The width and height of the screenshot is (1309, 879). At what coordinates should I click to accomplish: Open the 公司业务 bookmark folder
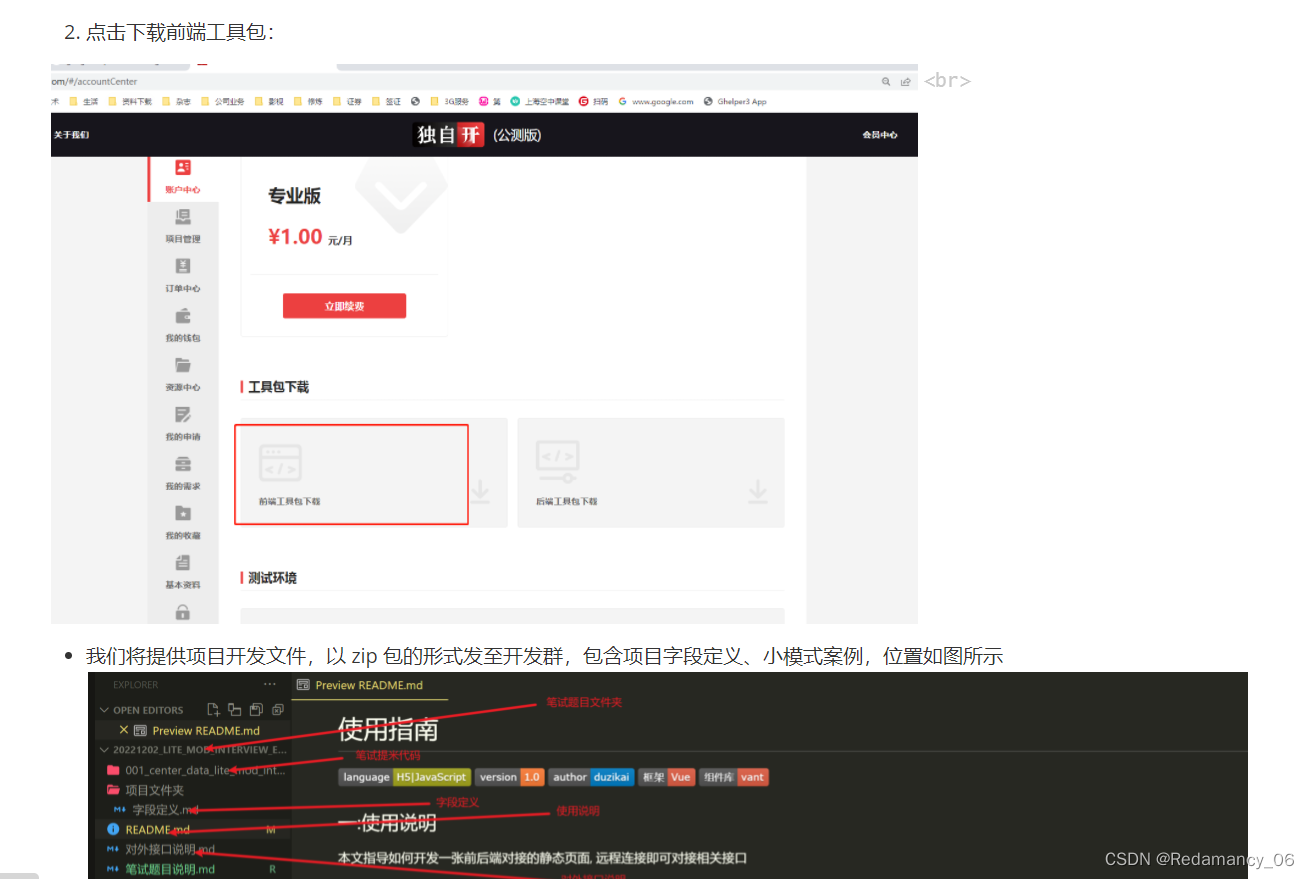pyautogui.click(x=222, y=101)
